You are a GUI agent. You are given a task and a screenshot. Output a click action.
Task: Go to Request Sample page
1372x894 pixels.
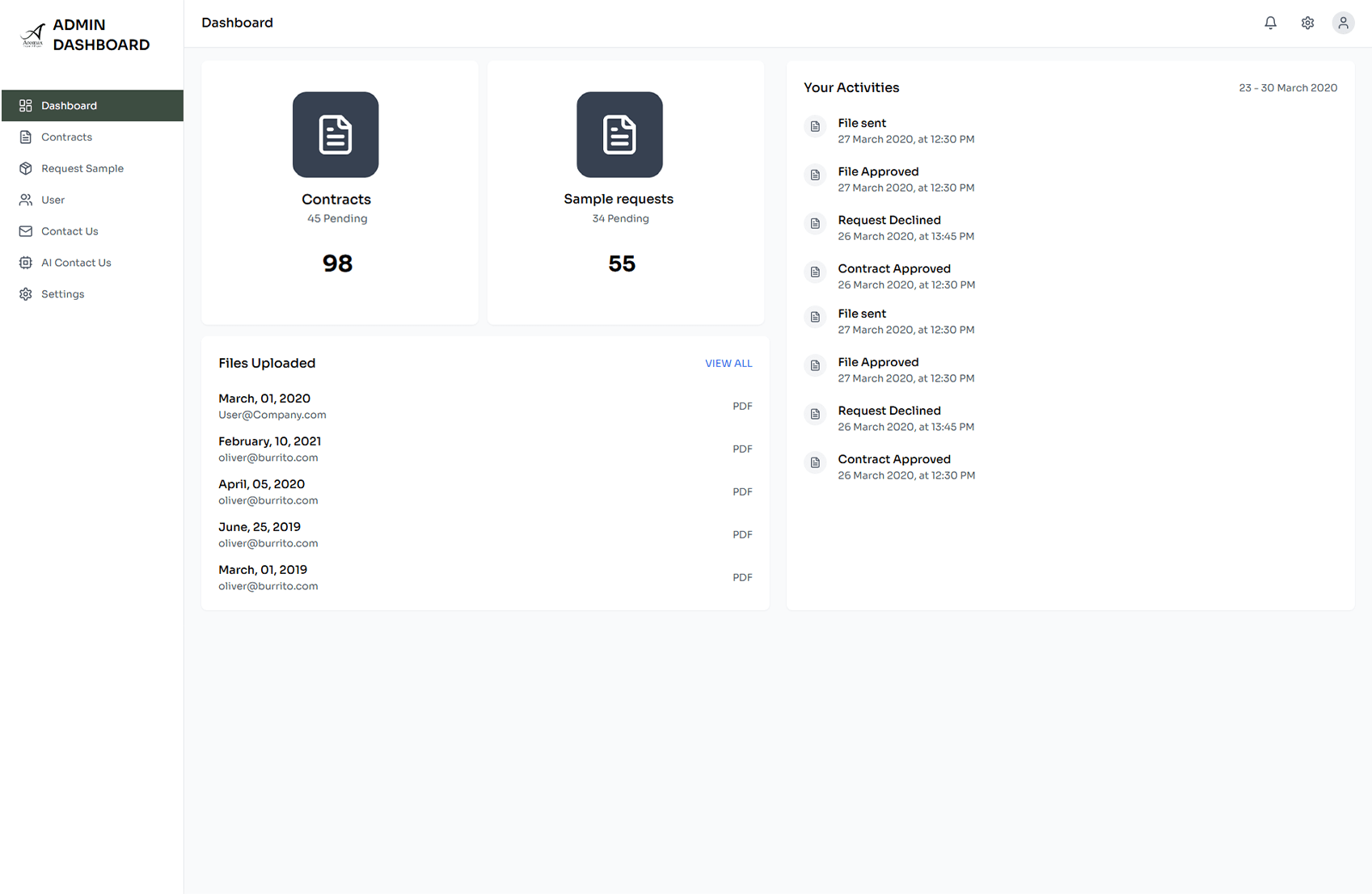(82, 169)
